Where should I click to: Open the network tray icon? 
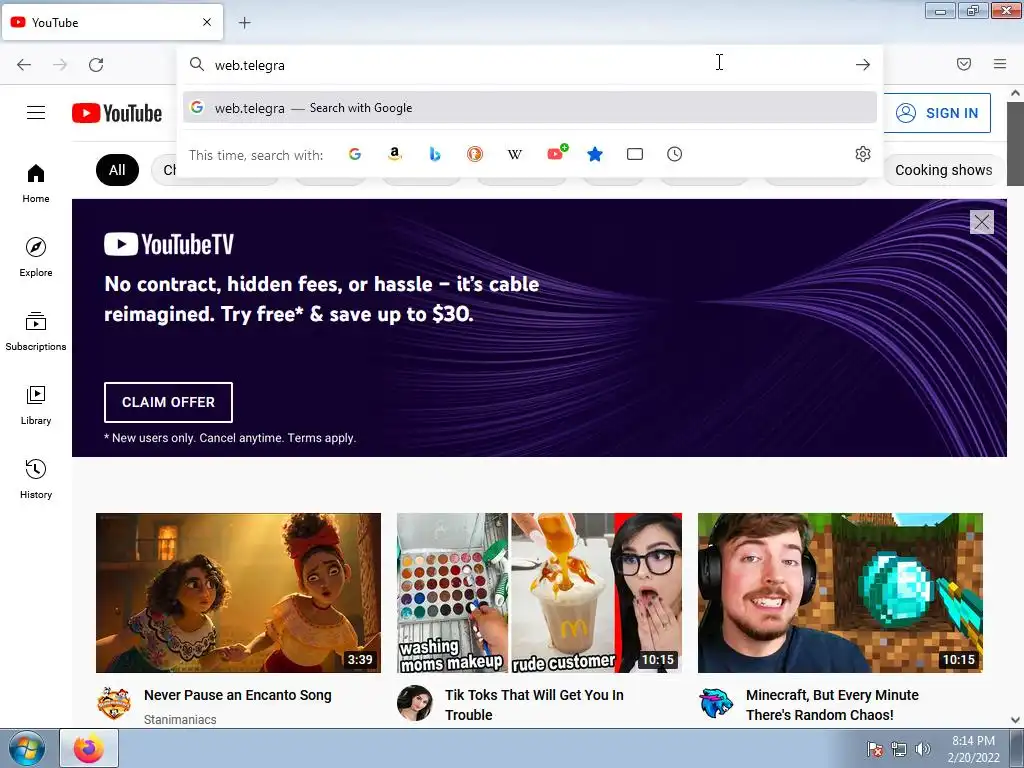(899, 749)
